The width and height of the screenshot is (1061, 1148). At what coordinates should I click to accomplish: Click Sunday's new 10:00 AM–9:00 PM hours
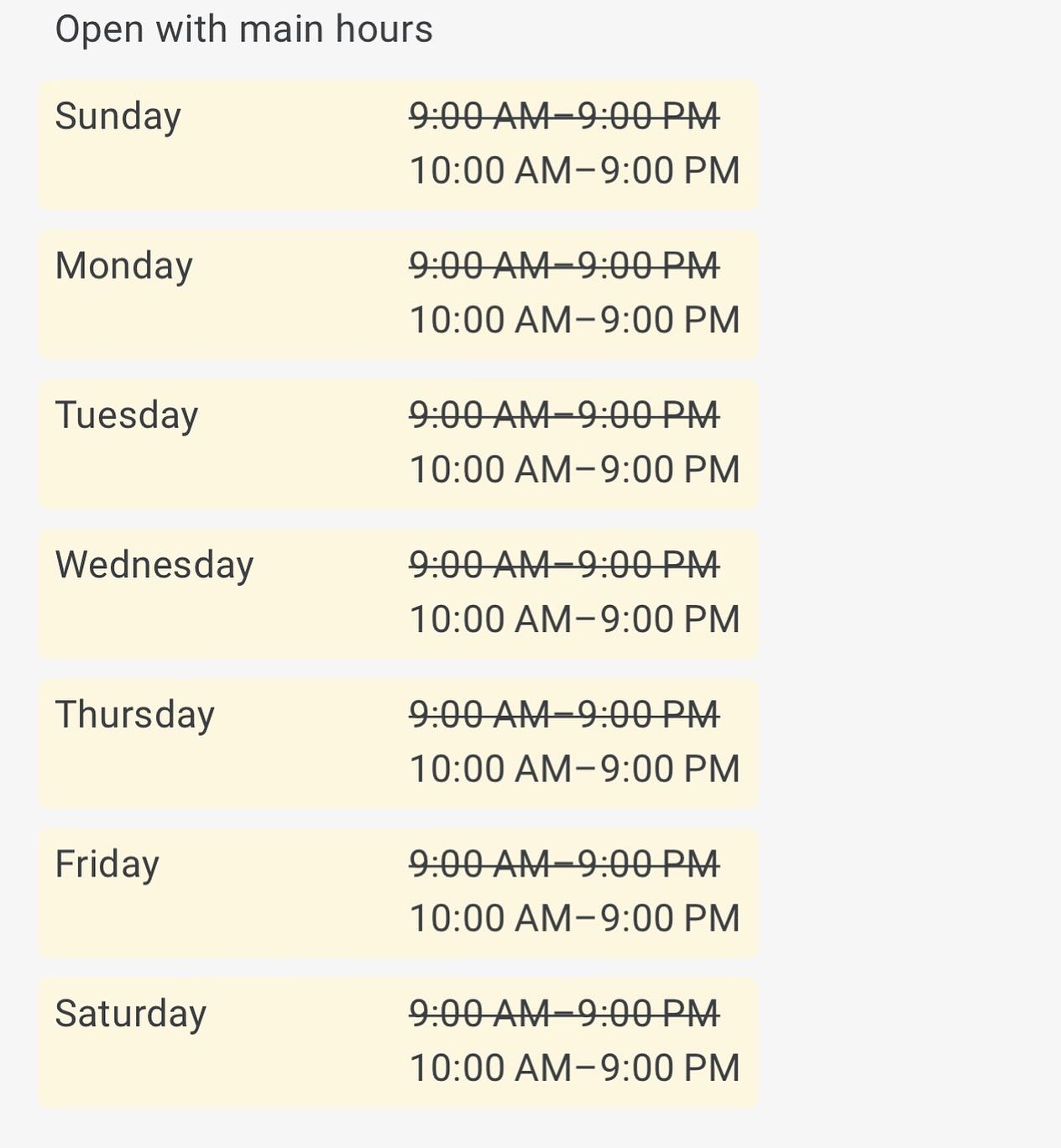tap(575, 170)
